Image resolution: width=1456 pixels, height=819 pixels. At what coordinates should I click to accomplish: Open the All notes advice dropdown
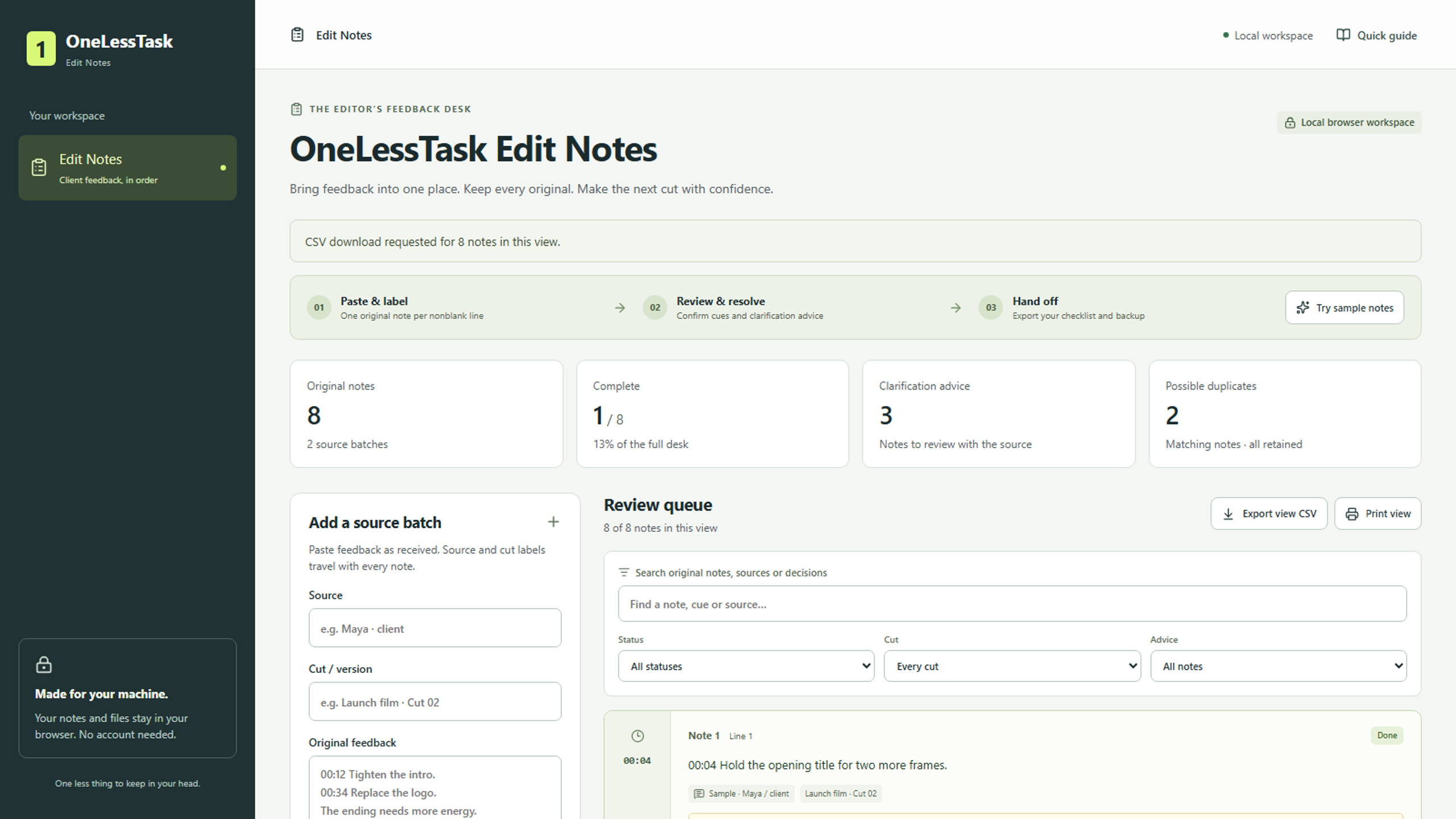tap(1279, 666)
